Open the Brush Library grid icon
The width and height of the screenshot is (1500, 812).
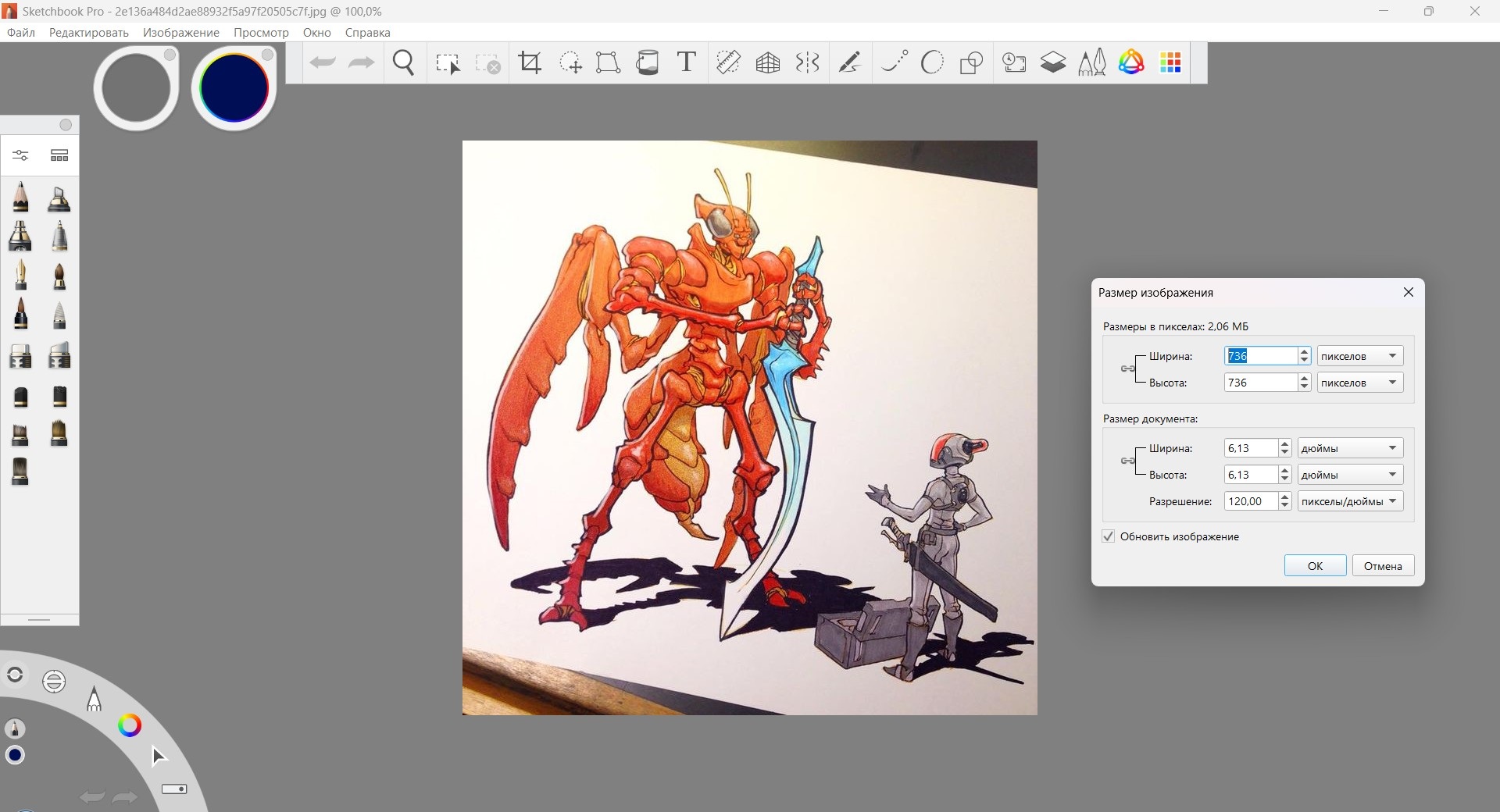59,155
